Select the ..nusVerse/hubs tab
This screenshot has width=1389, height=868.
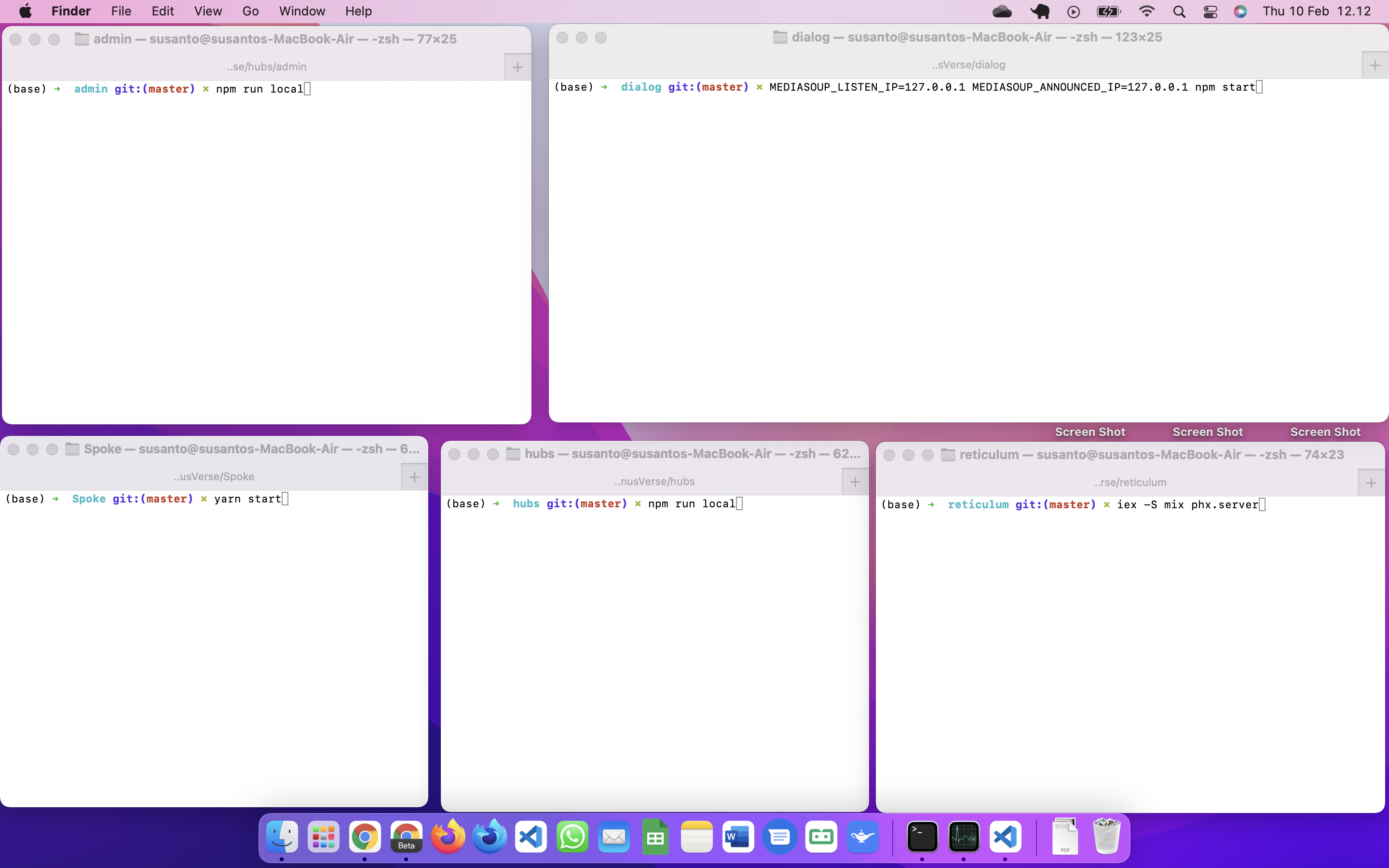[x=654, y=481]
